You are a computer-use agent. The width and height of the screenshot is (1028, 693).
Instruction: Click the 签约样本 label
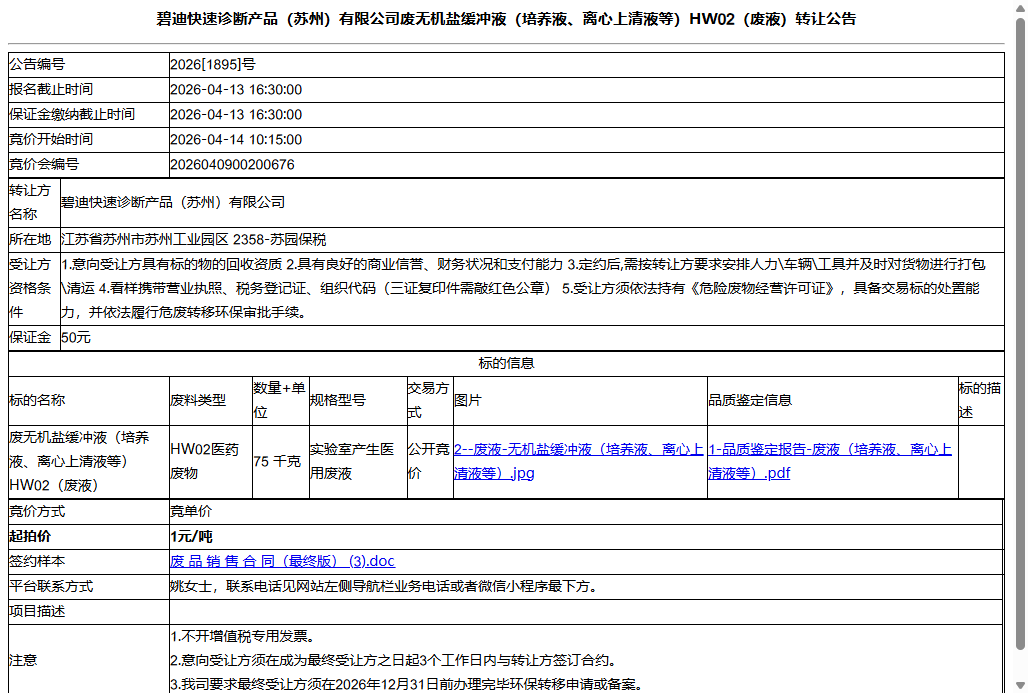[x=37, y=561]
